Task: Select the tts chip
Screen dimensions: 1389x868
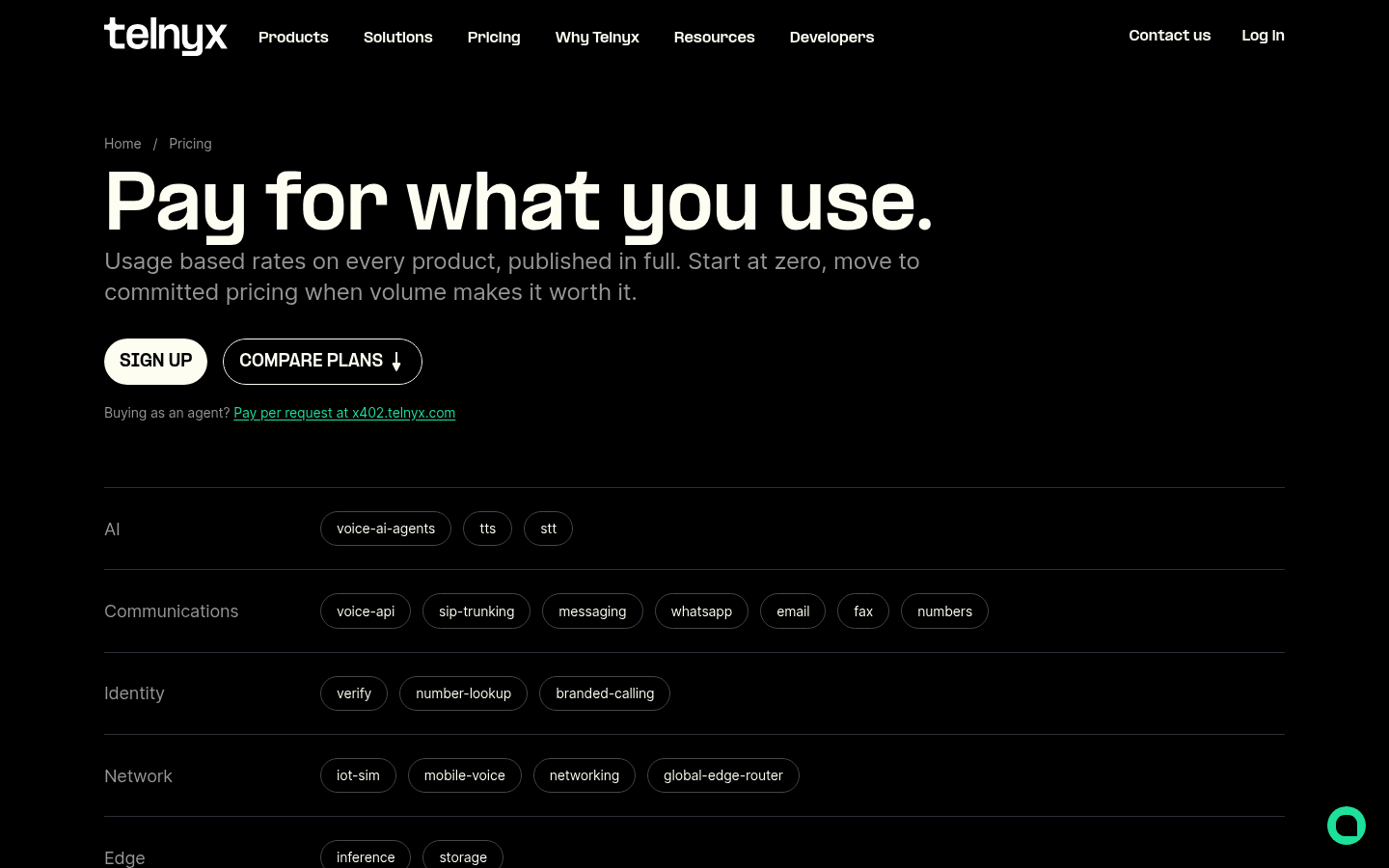Action: 488,529
